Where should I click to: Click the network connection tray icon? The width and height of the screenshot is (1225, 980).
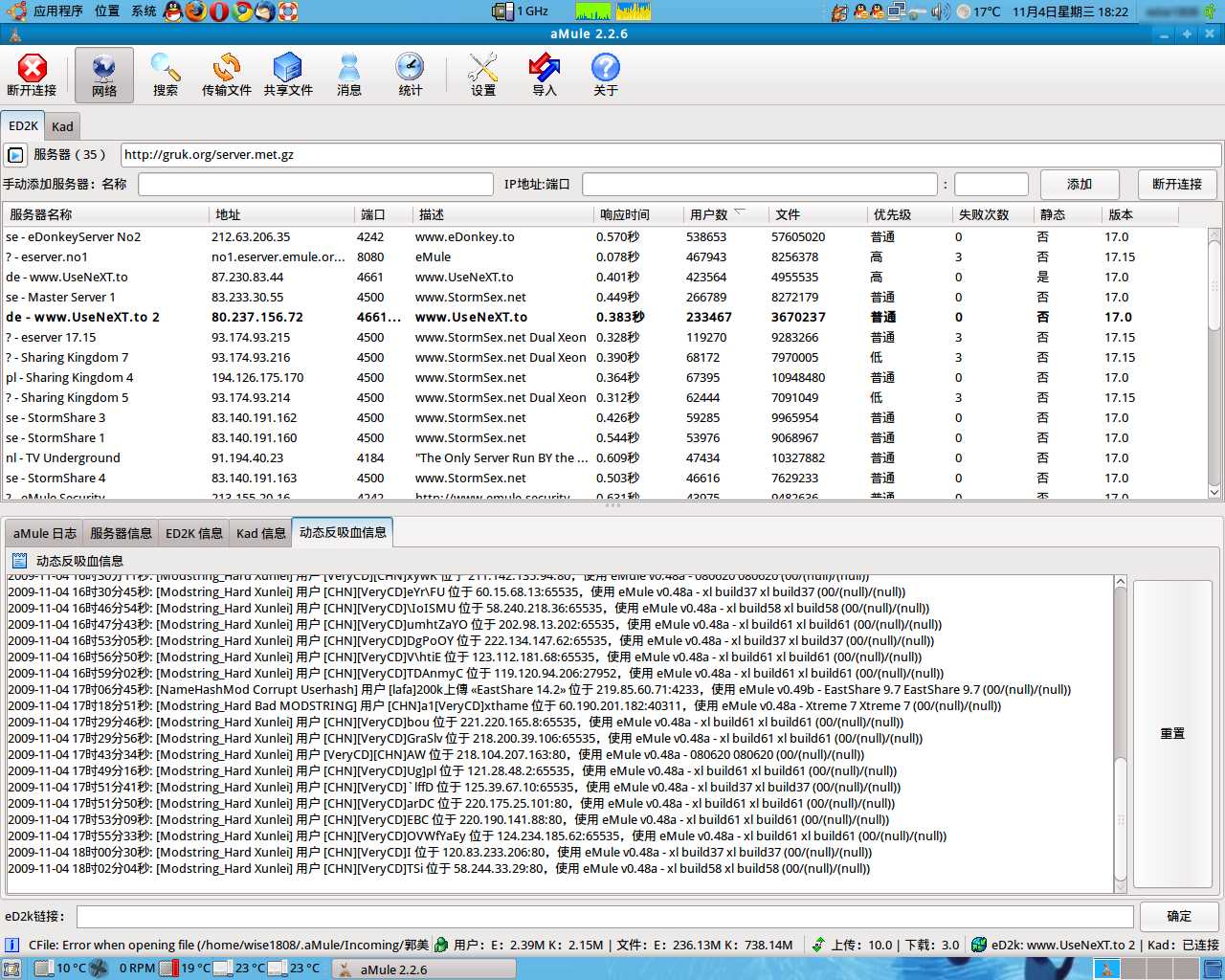pos(897,11)
